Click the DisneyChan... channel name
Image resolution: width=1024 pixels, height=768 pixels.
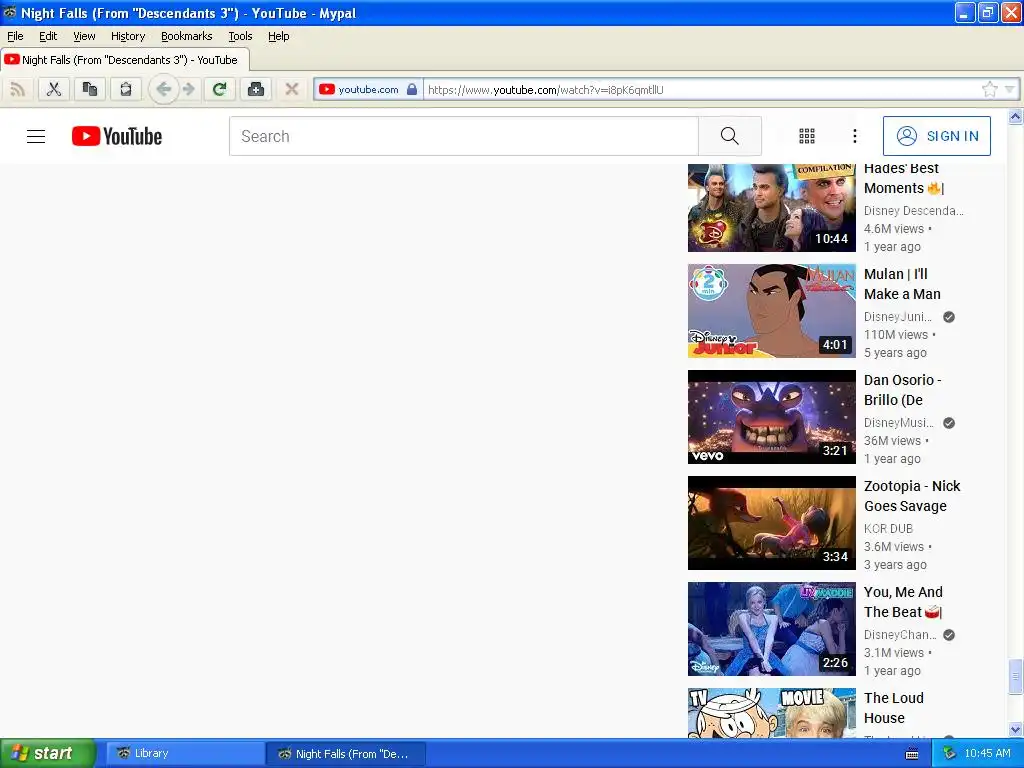coord(900,635)
